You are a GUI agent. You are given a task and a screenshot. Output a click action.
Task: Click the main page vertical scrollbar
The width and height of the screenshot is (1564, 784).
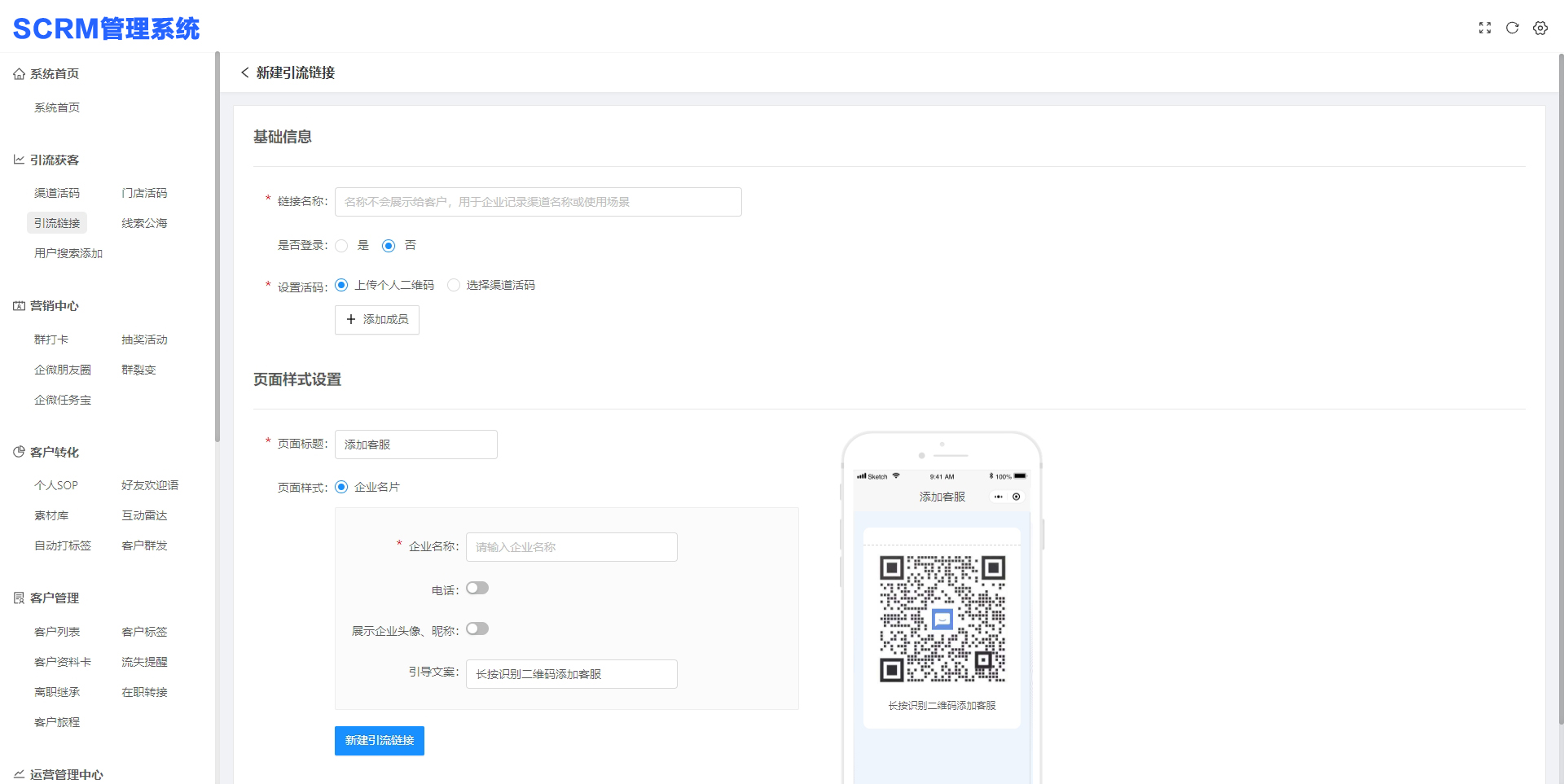coord(1561,389)
